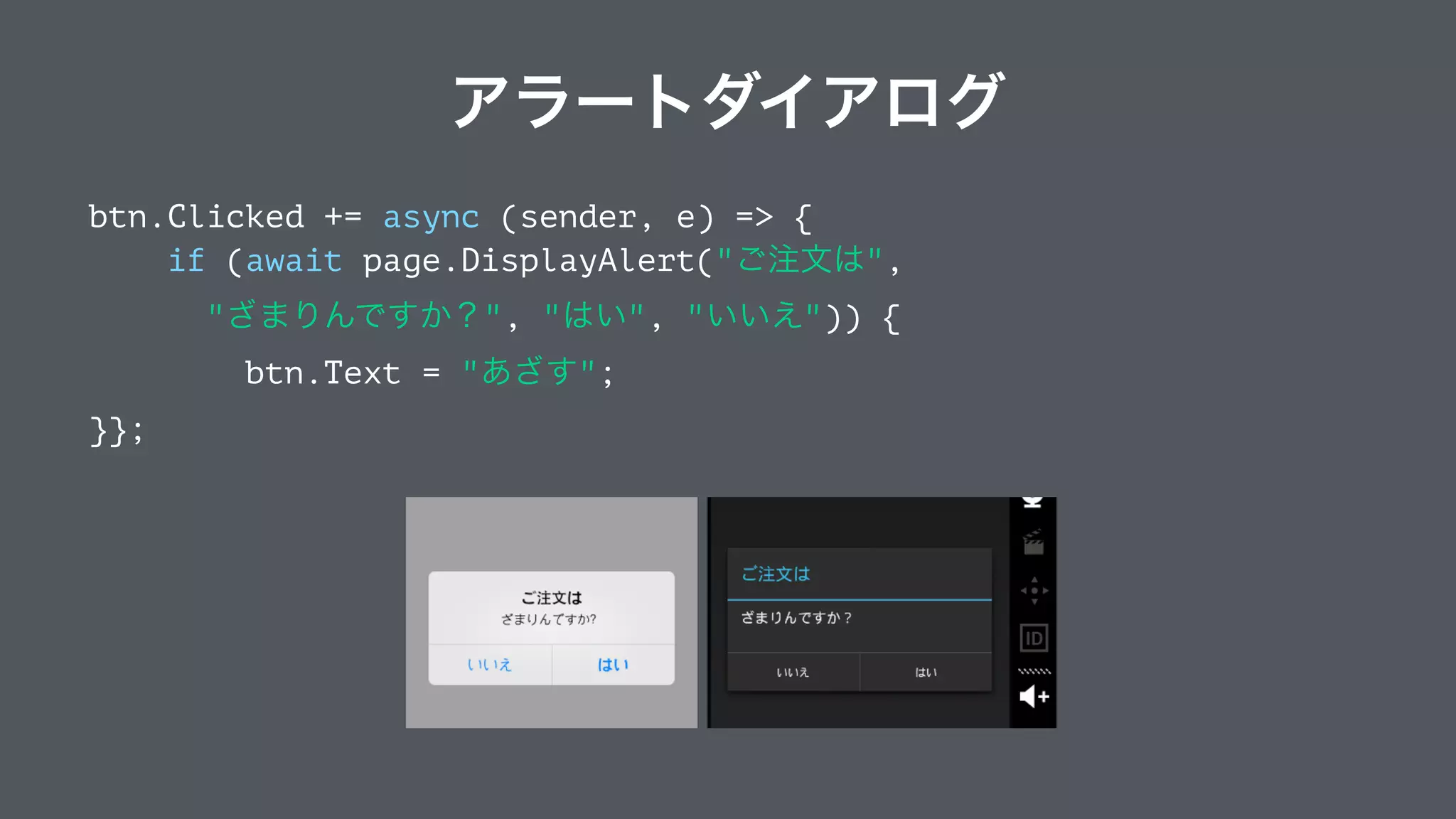Click the clapperboard icon in emulator sidebar
The width and height of the screenshot is (1456, 819).
coord(1033,542)
